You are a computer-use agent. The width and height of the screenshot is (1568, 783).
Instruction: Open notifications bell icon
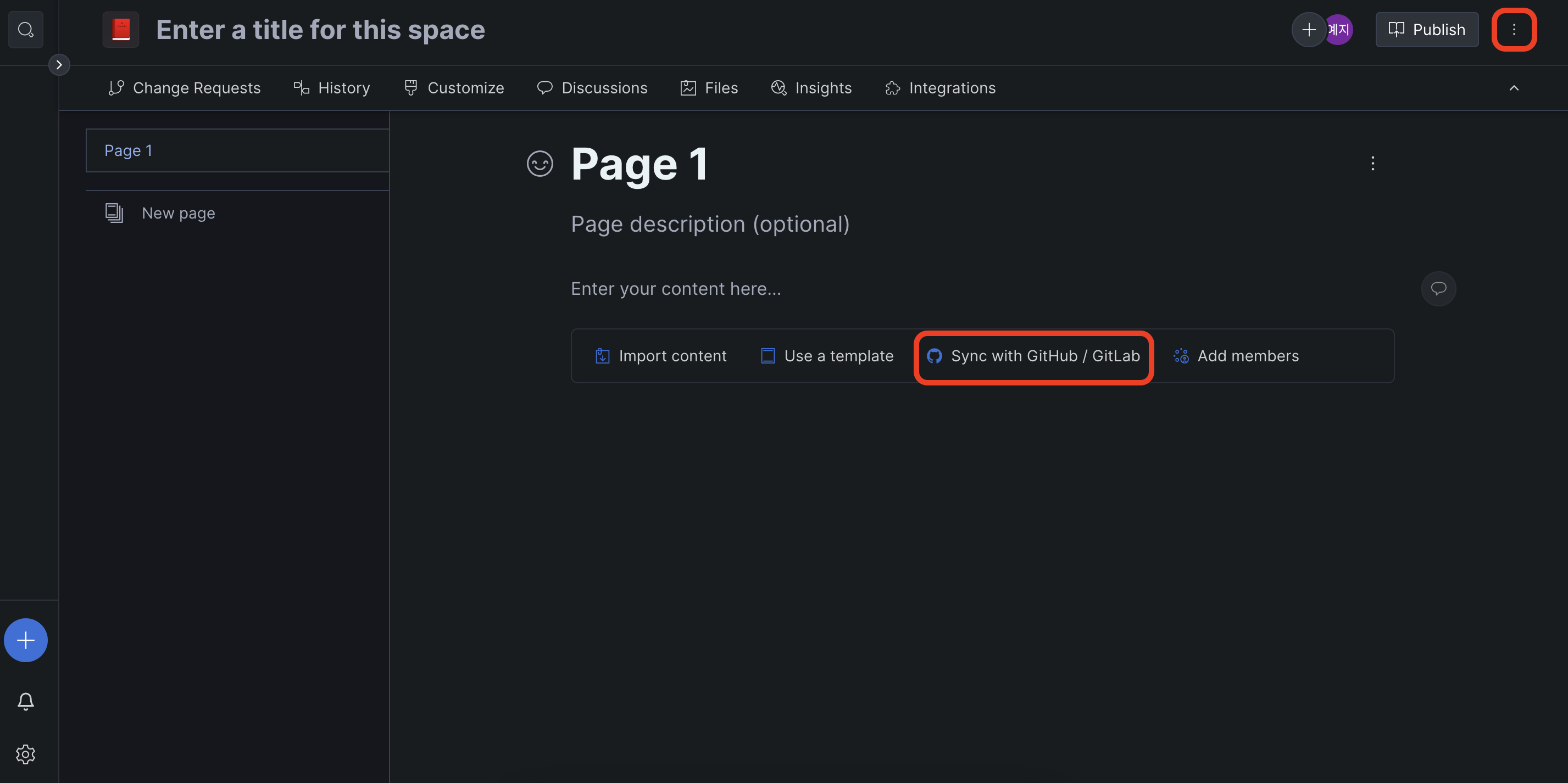click(x=26, y=701)
